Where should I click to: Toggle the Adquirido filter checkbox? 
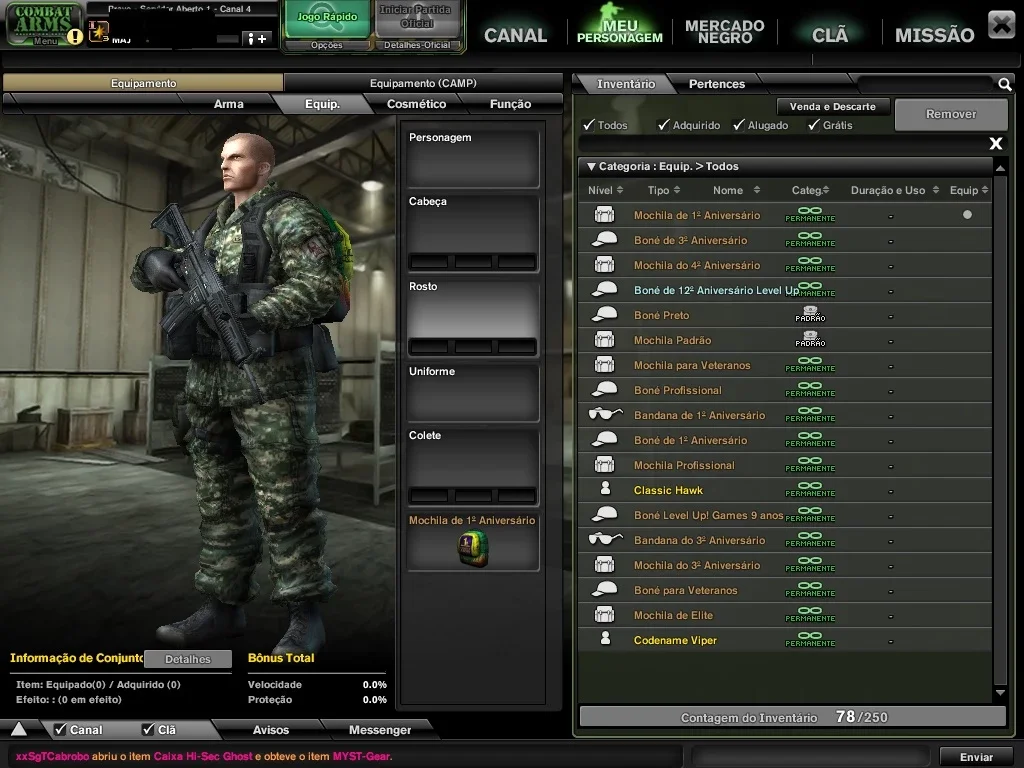[x=664, y=125]
